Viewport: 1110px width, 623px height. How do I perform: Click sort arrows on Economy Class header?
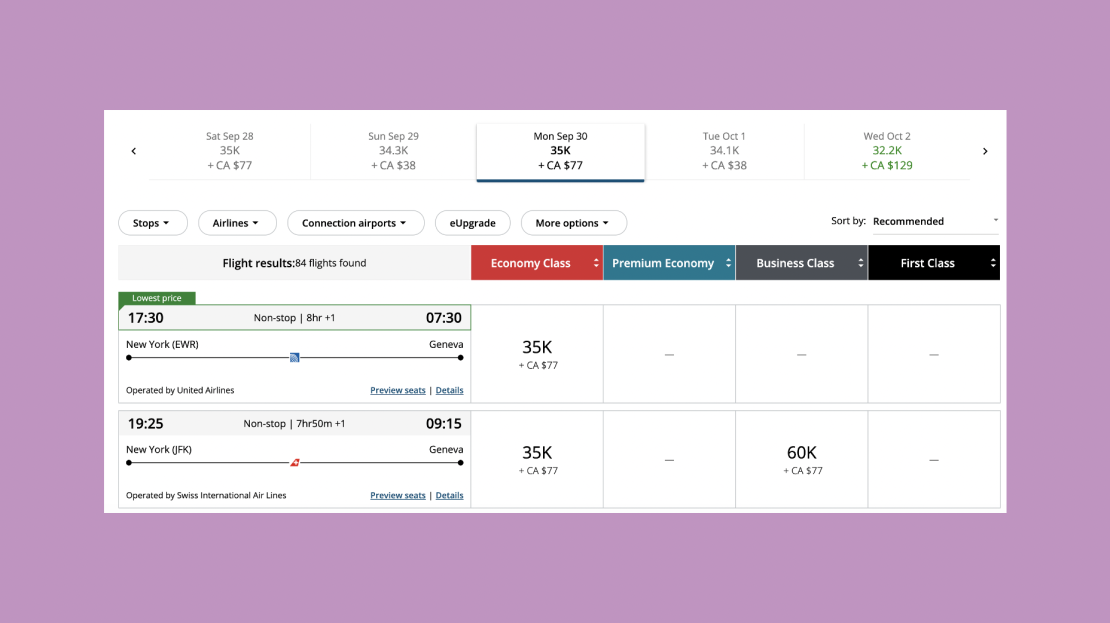pos(596,263)
